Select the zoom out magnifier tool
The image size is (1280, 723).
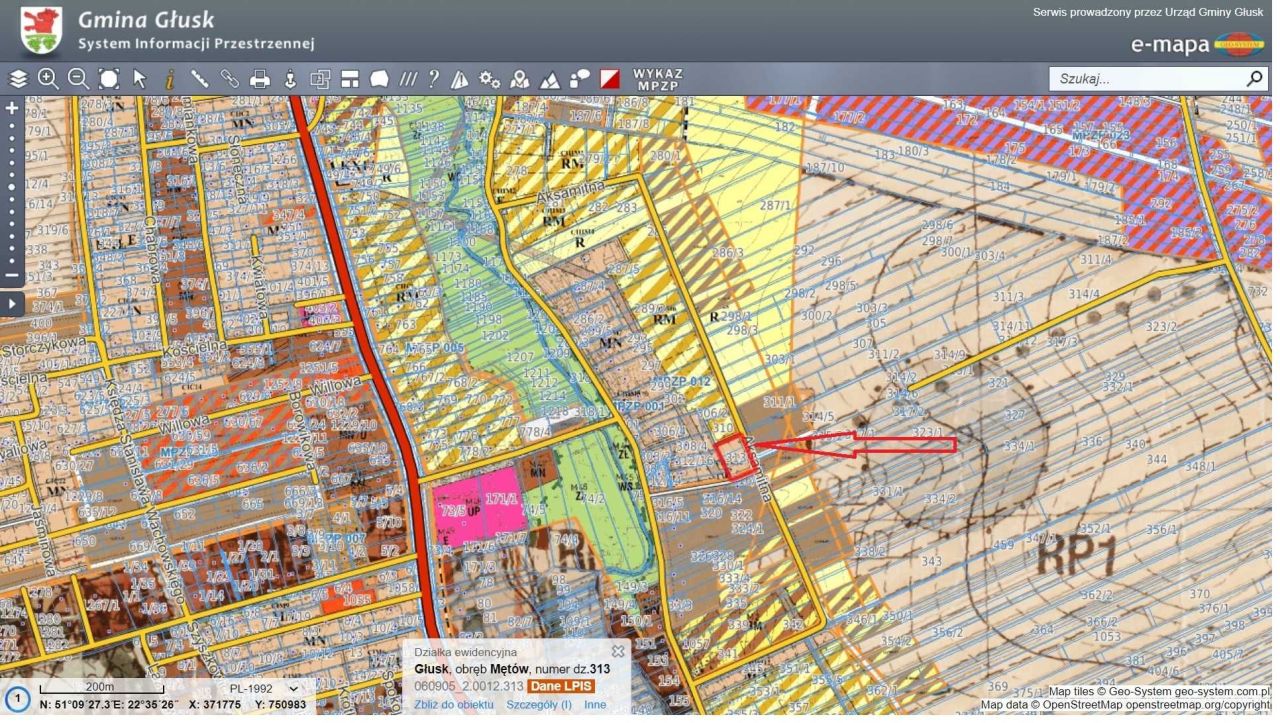(78, 79)
